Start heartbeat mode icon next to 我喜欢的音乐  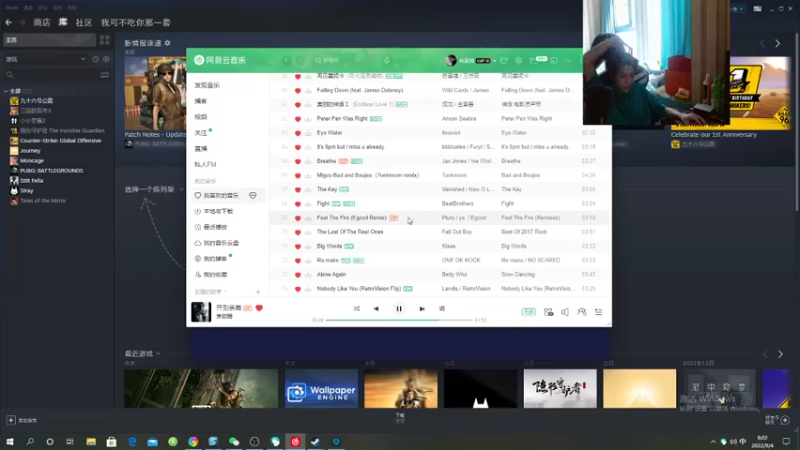point(253,195)
